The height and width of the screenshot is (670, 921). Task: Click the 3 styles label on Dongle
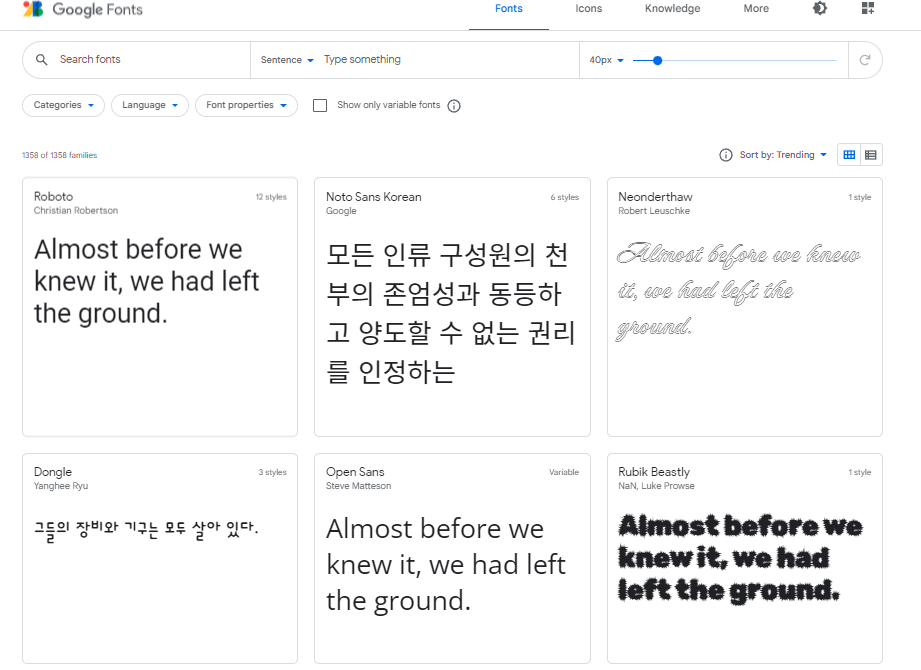(273, 472)
